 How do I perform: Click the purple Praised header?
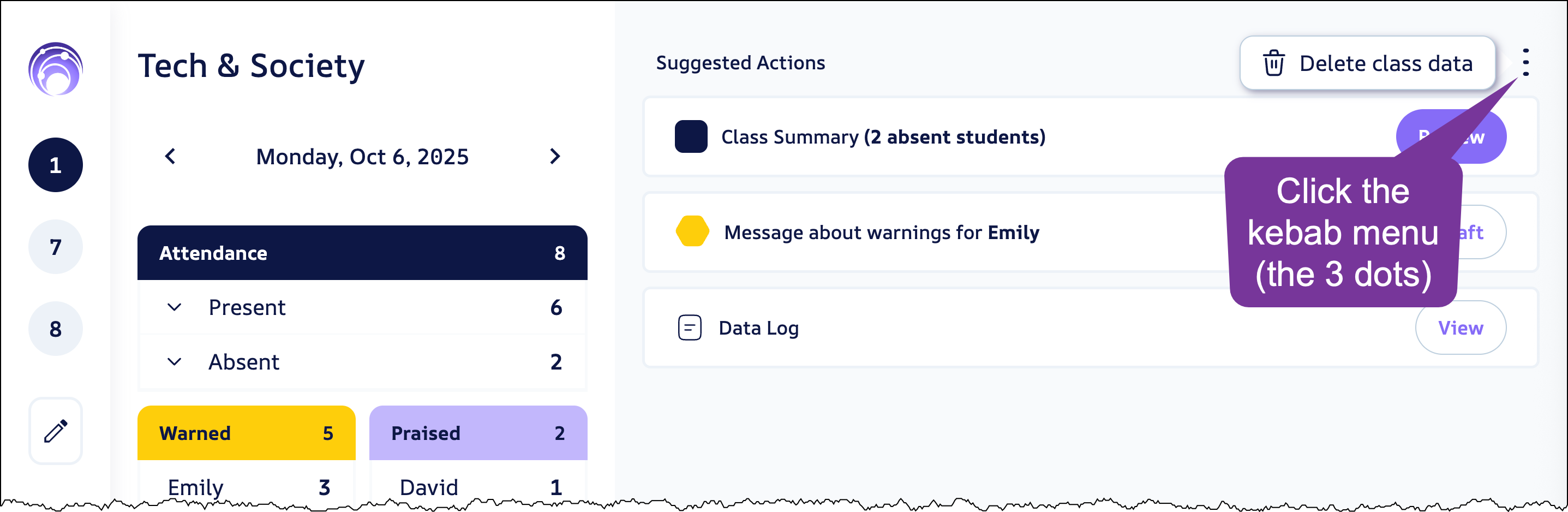(x=478, y=433)
